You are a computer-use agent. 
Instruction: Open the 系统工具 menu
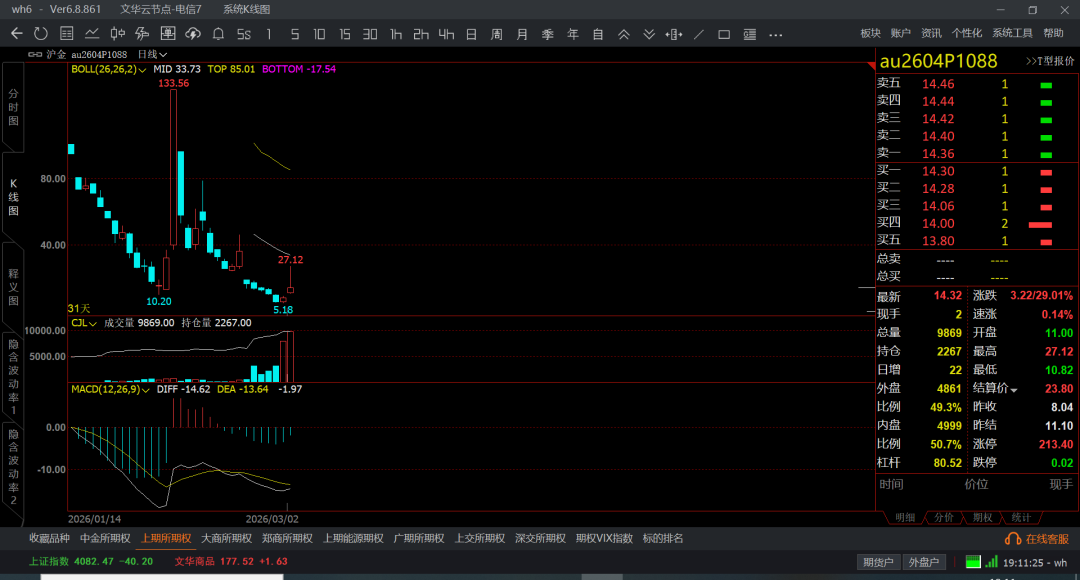1012,33
